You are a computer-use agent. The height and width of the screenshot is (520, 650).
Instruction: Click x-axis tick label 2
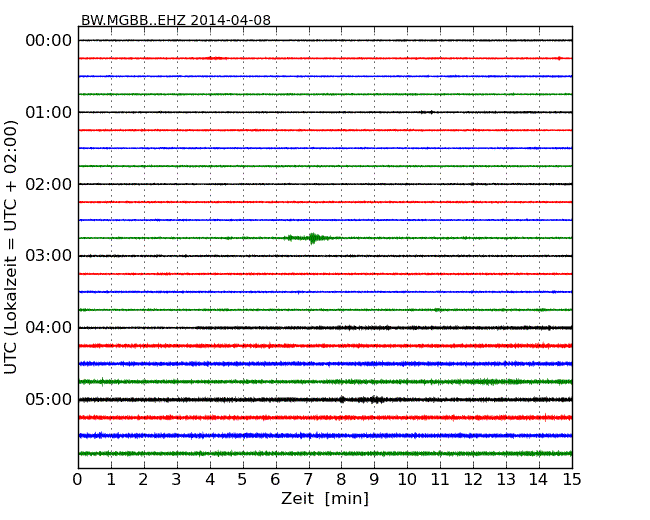pyautogui.click(x=143, y=480)
